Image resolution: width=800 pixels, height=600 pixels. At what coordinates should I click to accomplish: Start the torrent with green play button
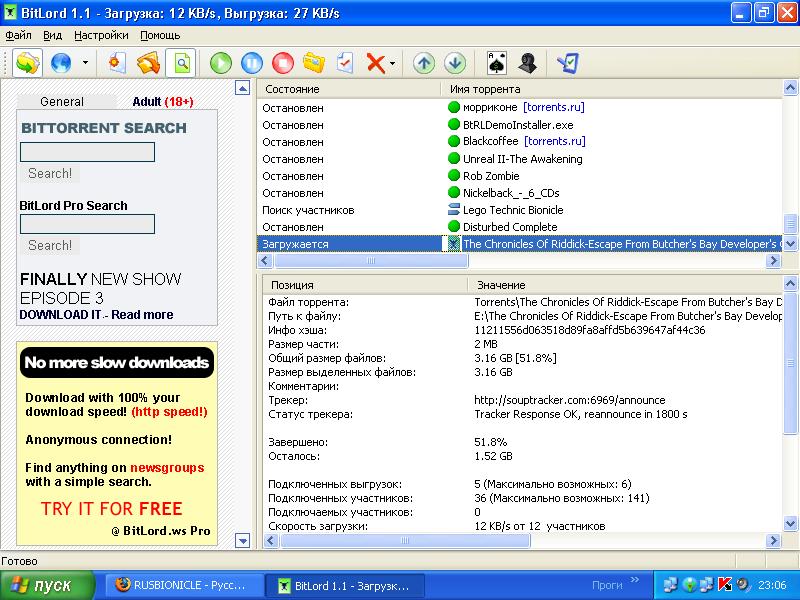(x=221, y=63)
